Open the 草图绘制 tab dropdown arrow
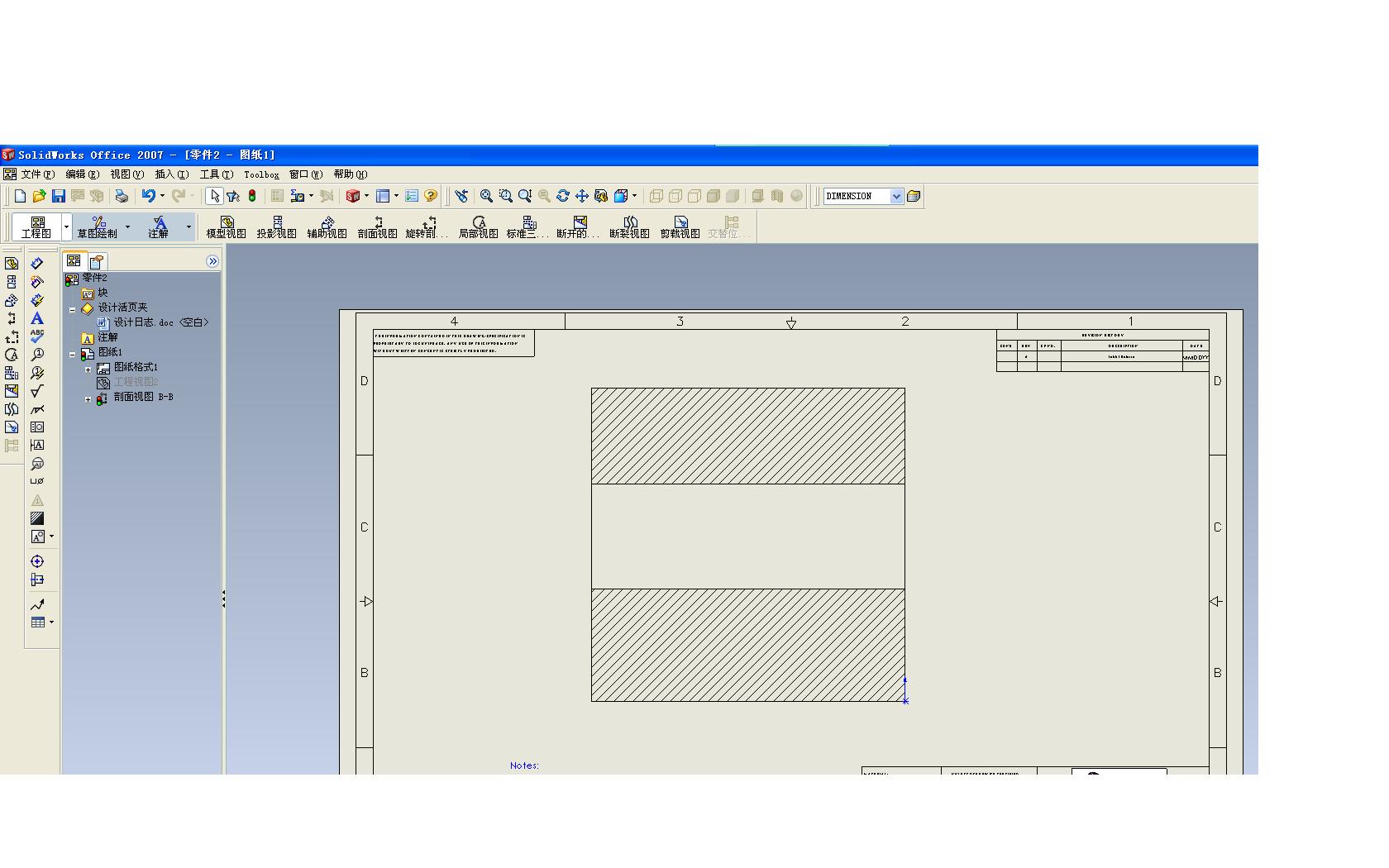Screen dimensions: 1389x868 pyautogui.click(x=127, y=227)
